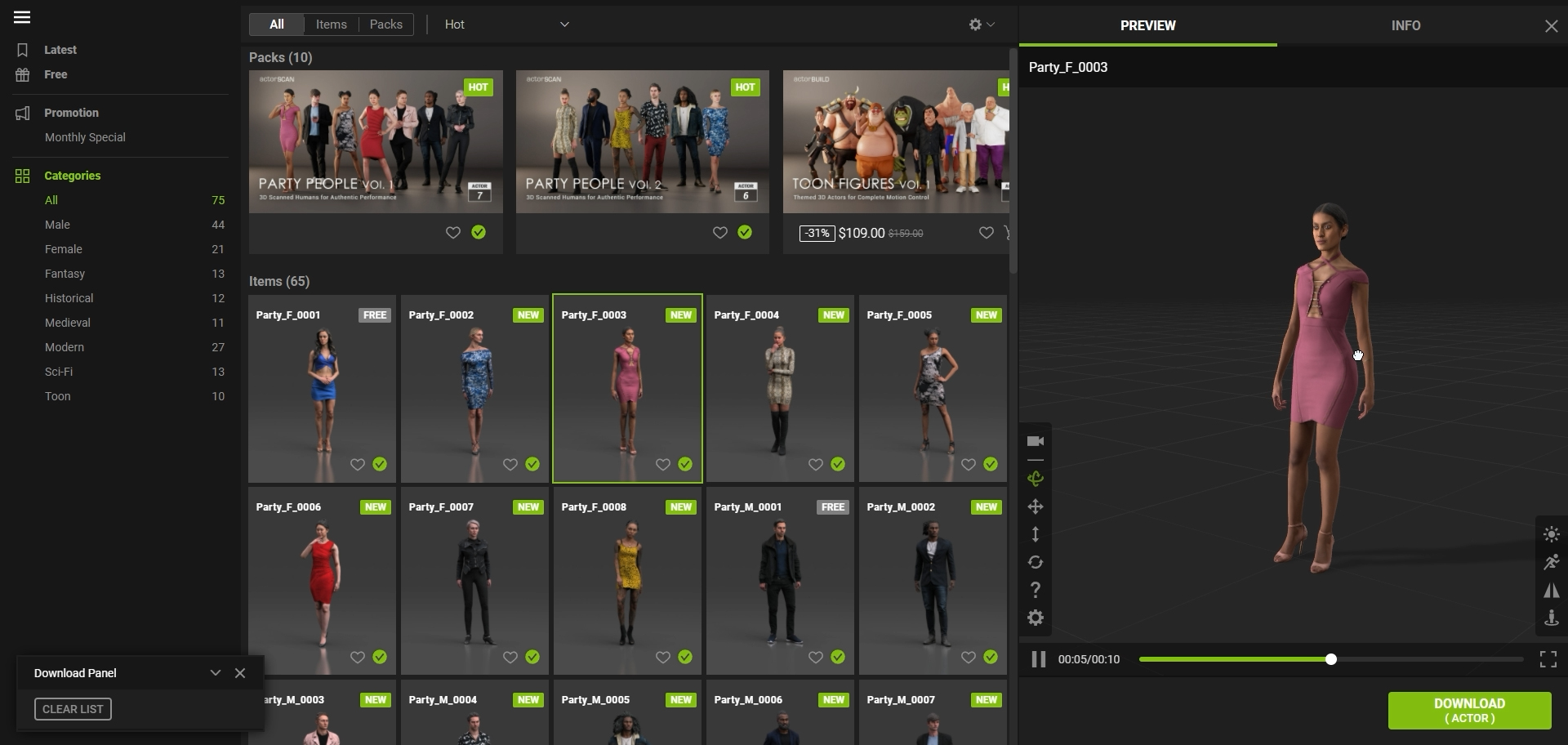Screen dimensions: 1568x745
Task: Switch to Packs filter tab
Action: [x=386, y=25]
